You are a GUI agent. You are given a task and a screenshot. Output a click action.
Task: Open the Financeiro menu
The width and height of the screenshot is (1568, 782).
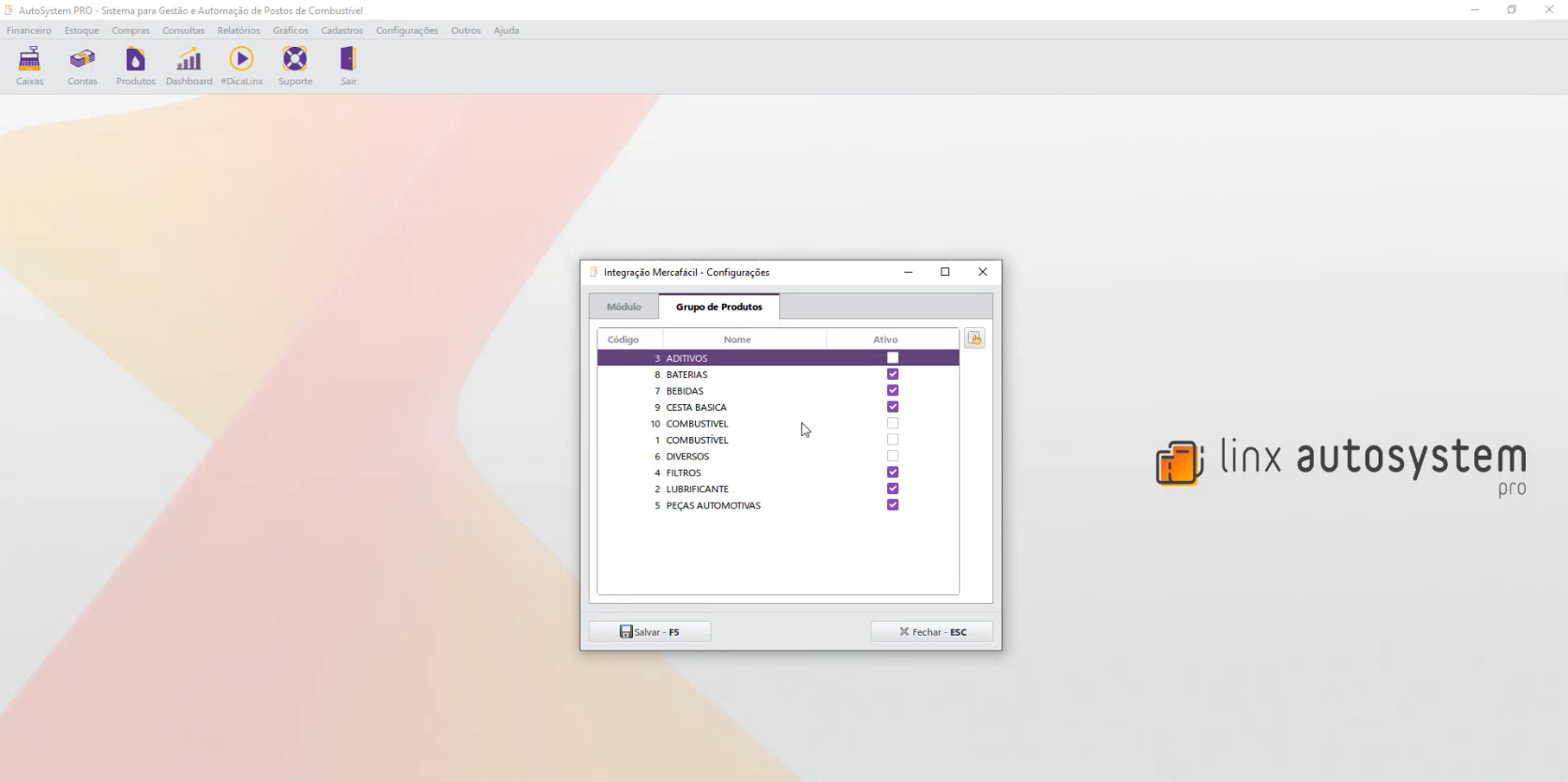point(29,30)
